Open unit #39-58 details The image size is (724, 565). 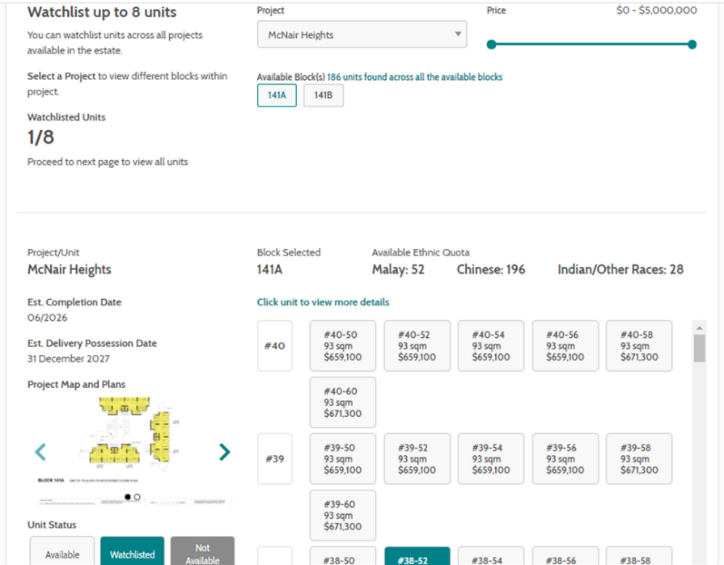pos(639,459)
